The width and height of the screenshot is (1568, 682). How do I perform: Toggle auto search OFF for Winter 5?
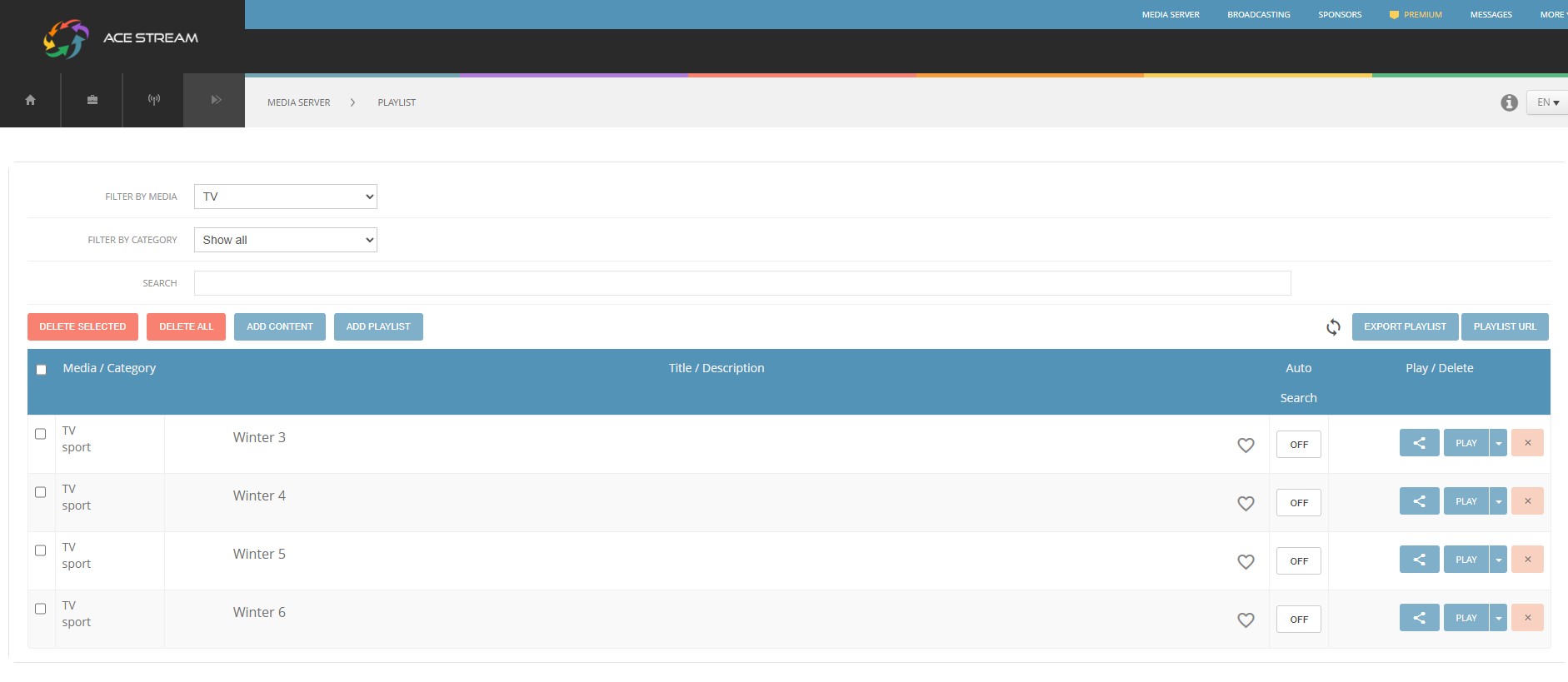click(x=1298, y=561)
